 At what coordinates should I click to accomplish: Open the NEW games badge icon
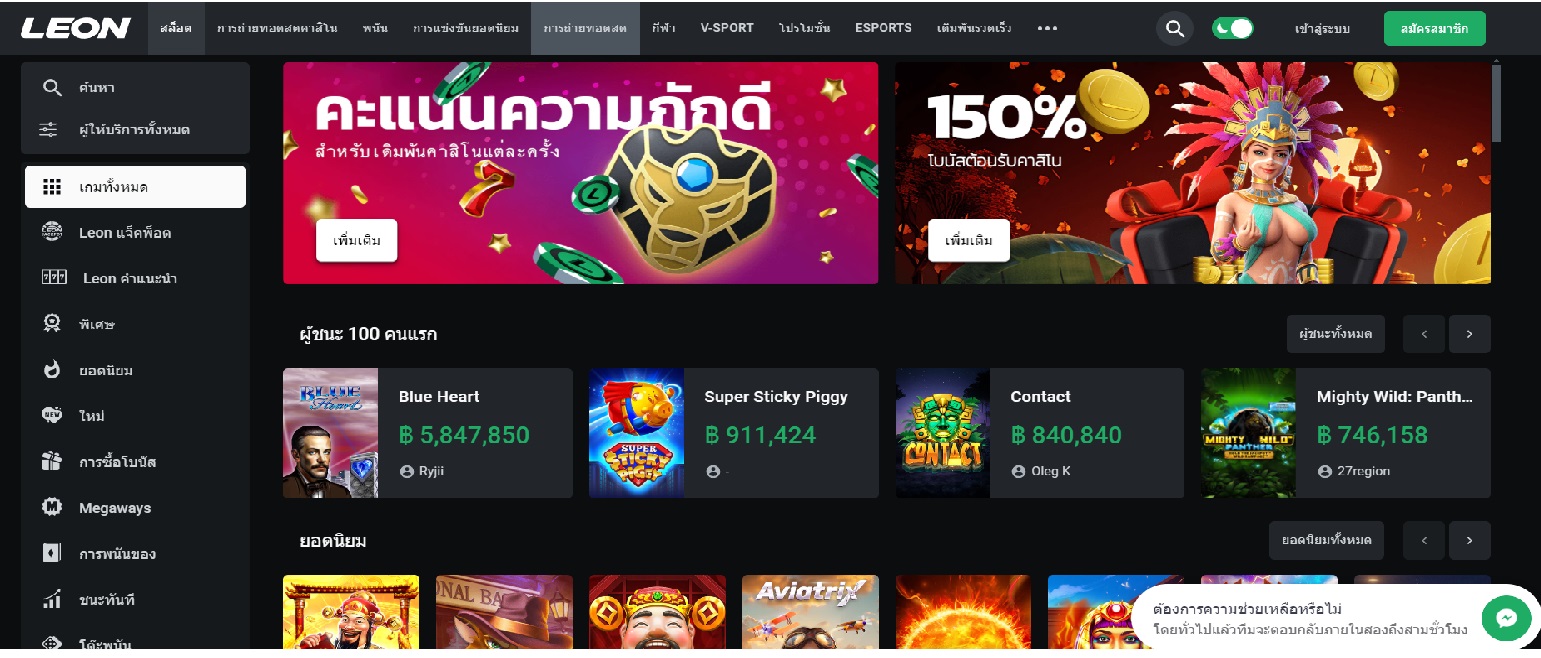[52, 415]
